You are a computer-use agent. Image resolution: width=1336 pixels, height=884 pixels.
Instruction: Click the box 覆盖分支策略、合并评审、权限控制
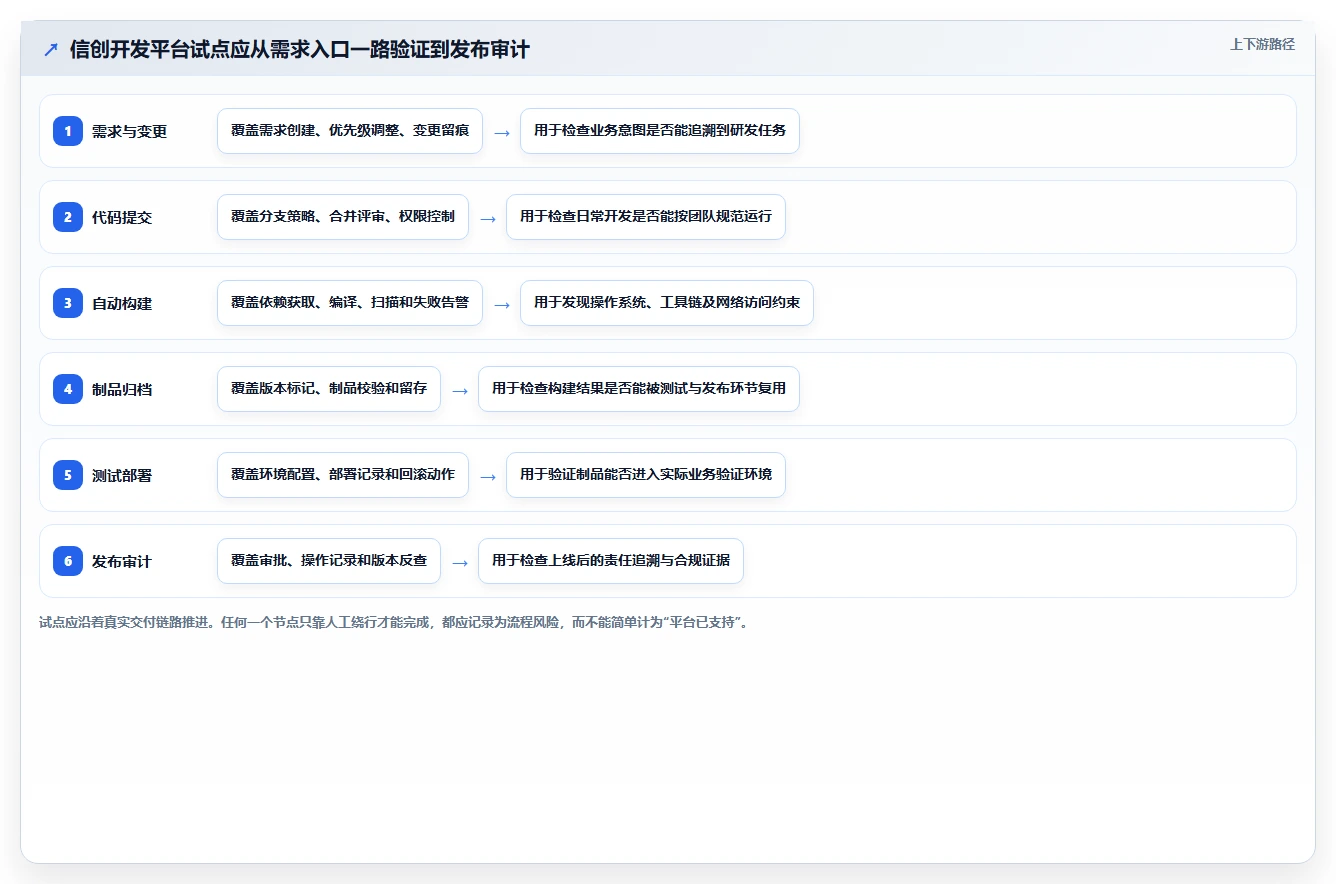(x=343, y=217)
